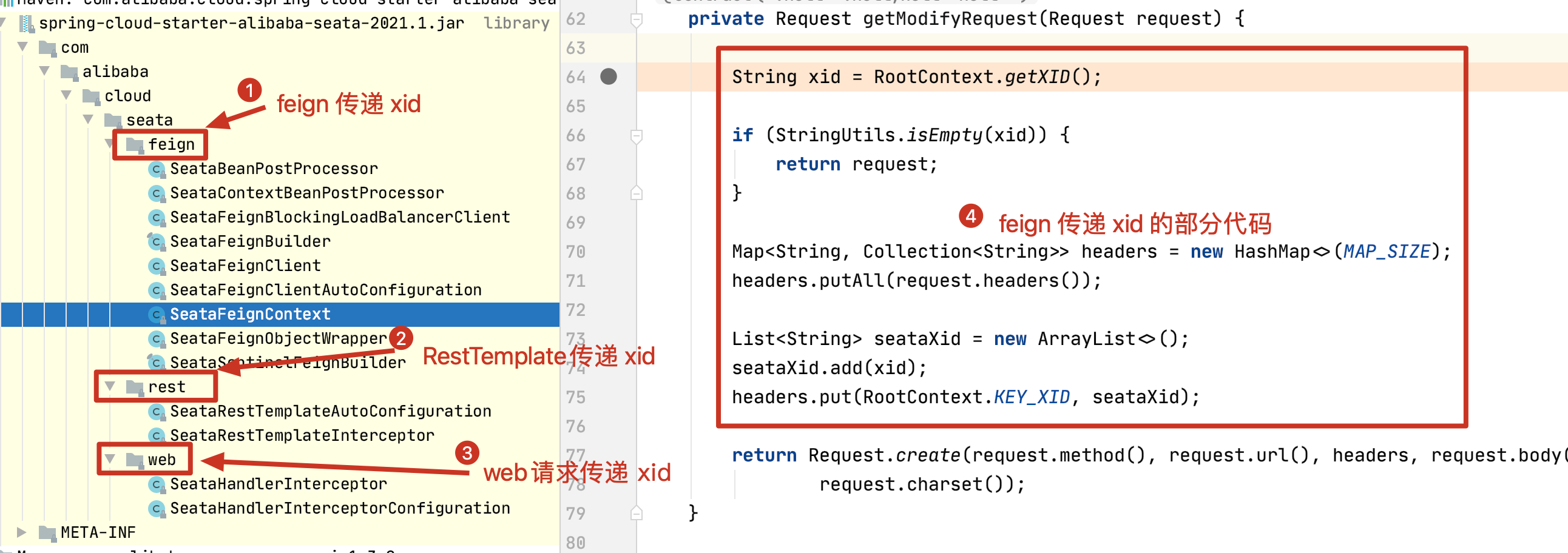Click class icon of SeataRestTemplateAutoConfiguration
The width and height of the screenshot is (1568, 553).
[x=157, y=412]
